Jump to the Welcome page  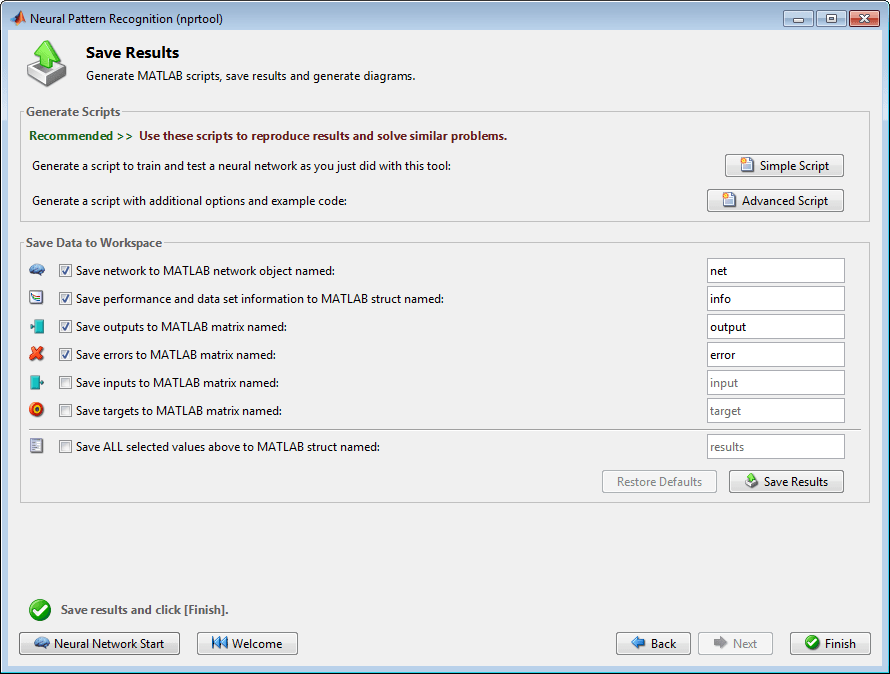click(x=247, y=644)
